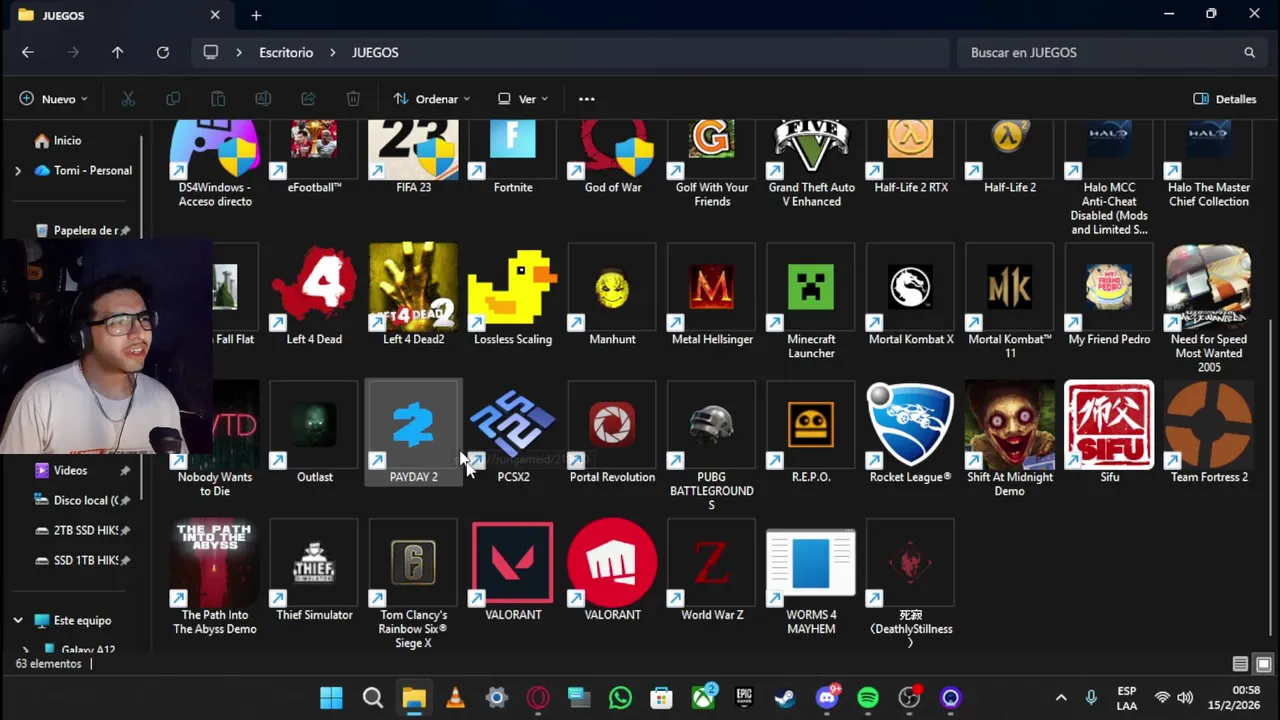Screen dimensions: 1280x720
Task: Refresh the JUEGOS folder
Action: (163, 53)
